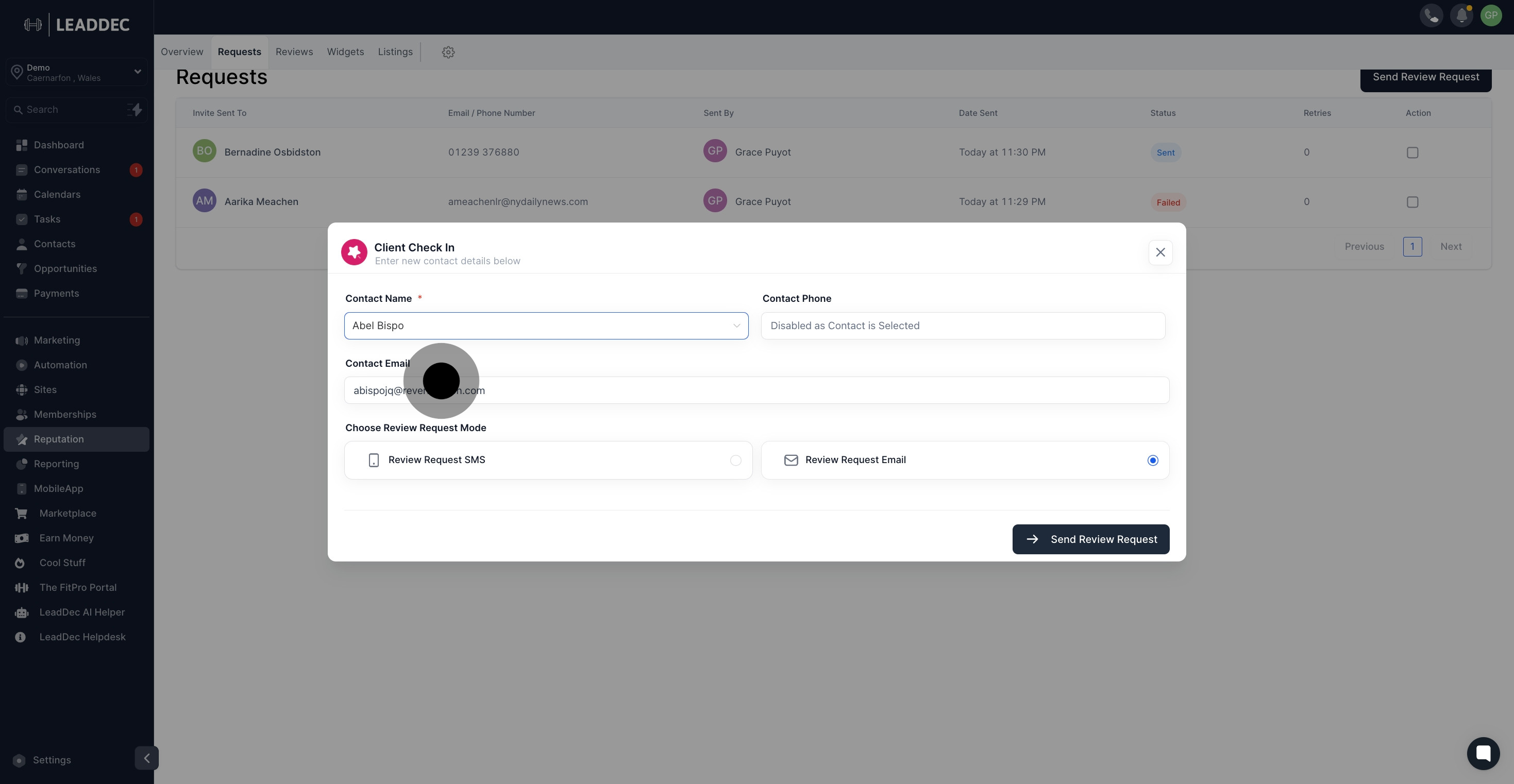The height and width of the screenshot is (784, 1514).
Task: Click ameachenlr@nydailynews.com email cell
Action: click(518, 201)
